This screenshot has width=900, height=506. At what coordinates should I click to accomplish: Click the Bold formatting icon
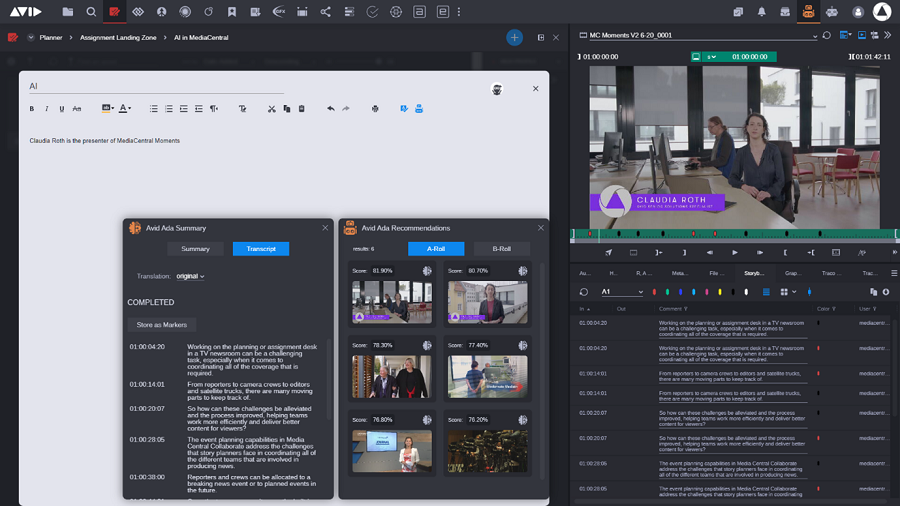[x=32, y=108]
